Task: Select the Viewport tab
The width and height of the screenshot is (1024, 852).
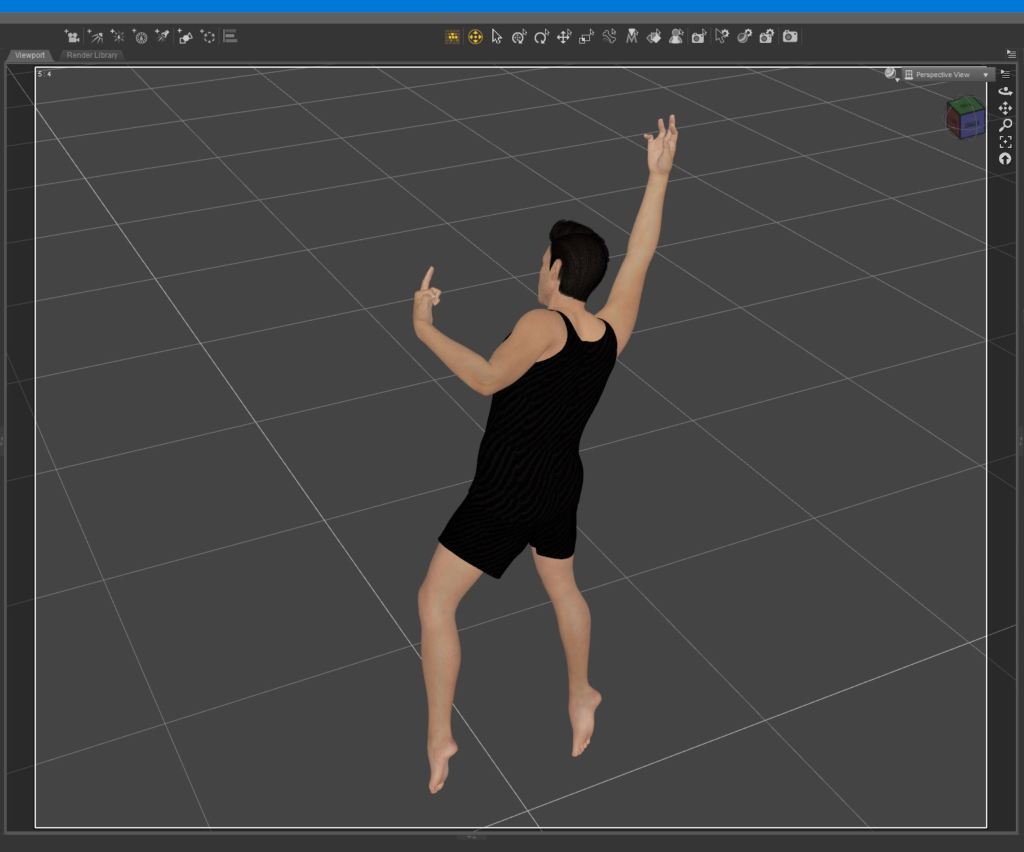Action: coord(30,55)
